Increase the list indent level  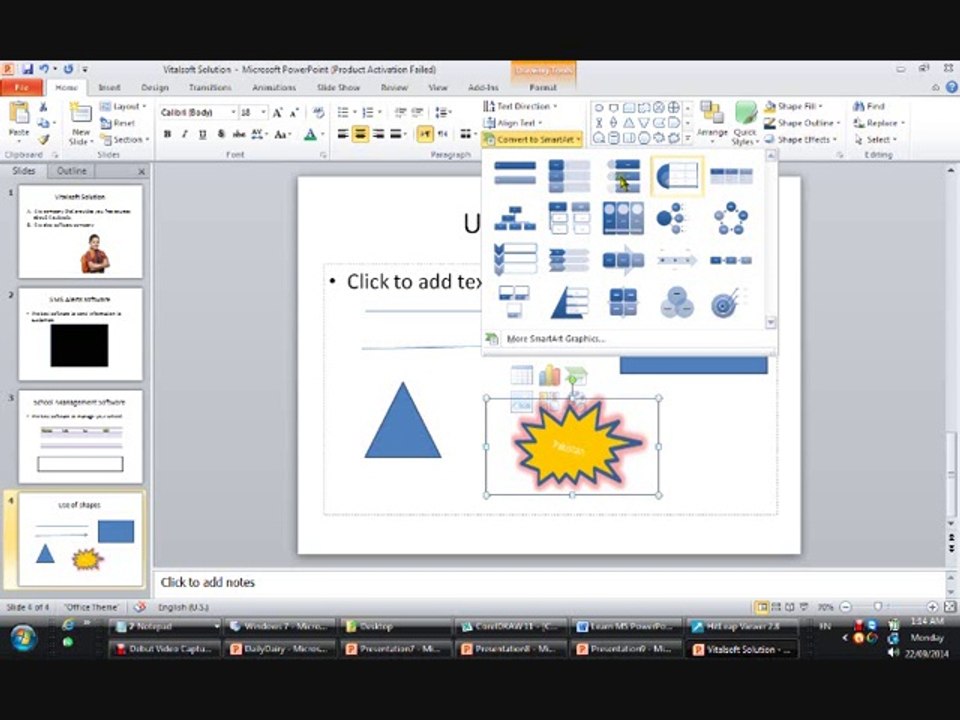(418, 113)
